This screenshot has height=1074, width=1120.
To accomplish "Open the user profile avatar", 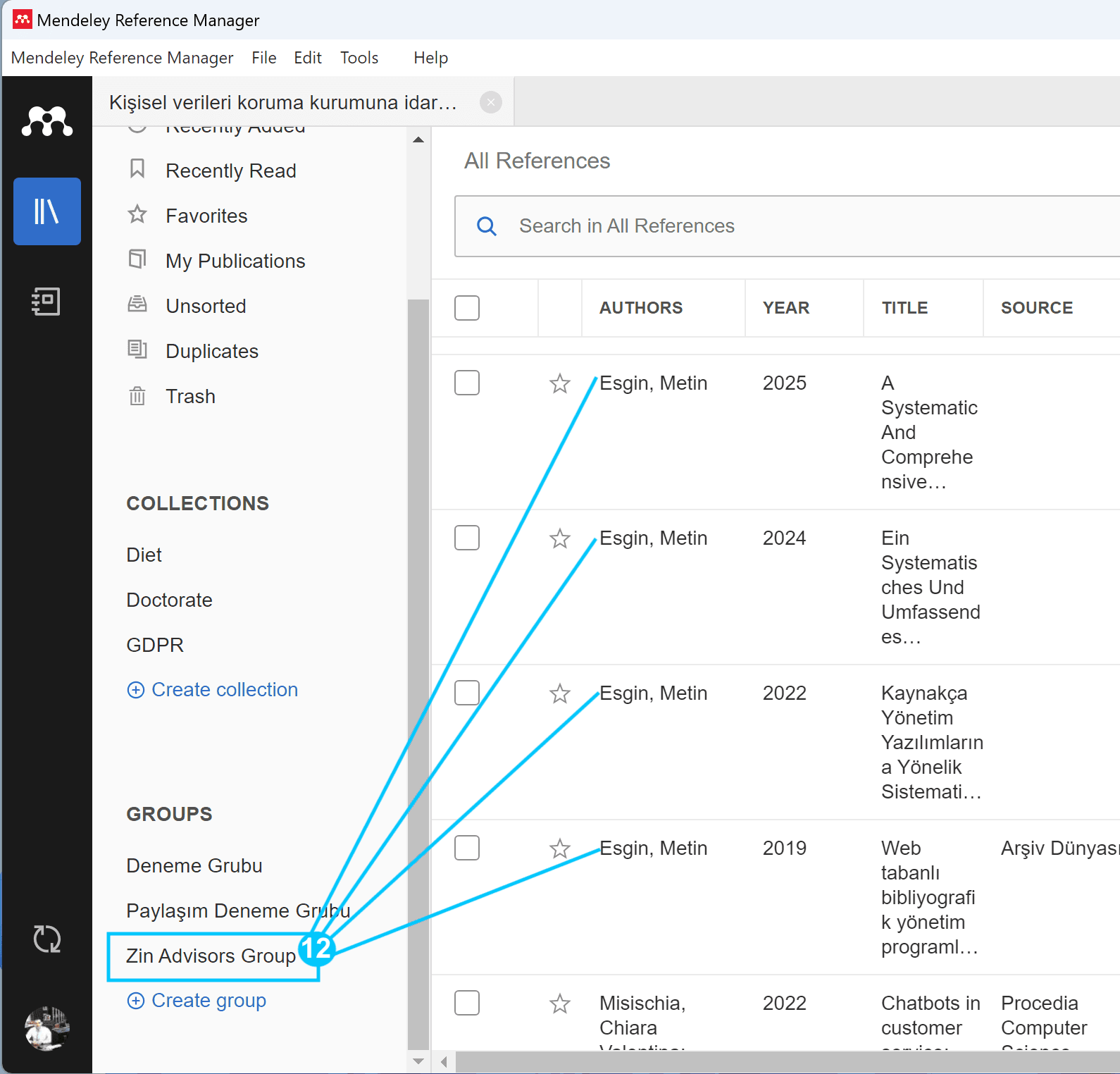I will pyautogui.click(x=46, y=1028).
